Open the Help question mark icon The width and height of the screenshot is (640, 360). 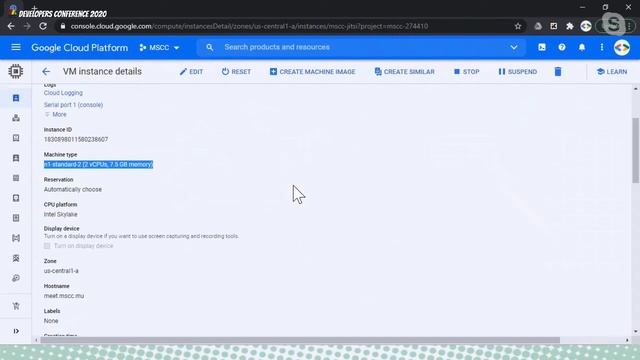pos(562,47)
